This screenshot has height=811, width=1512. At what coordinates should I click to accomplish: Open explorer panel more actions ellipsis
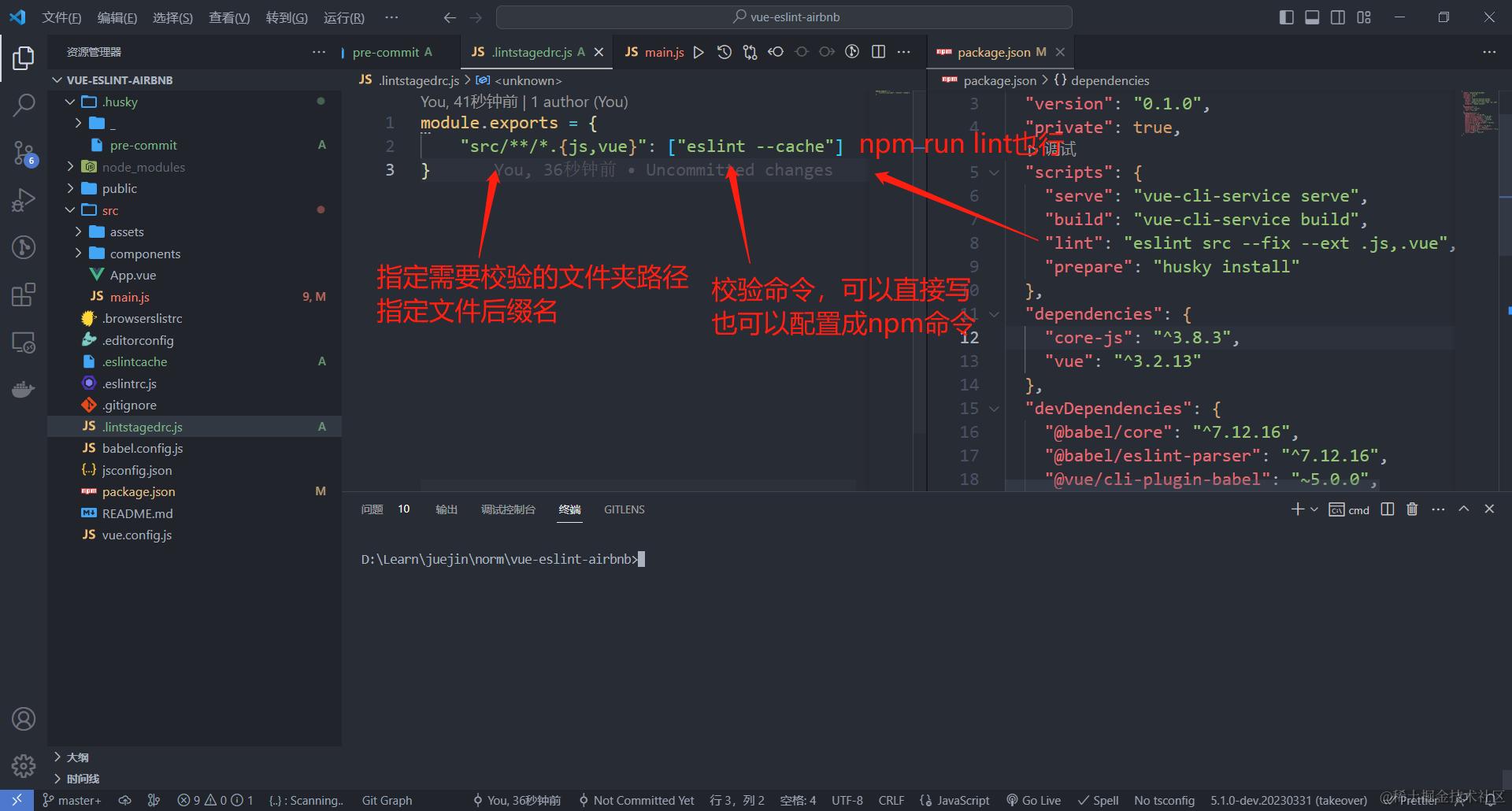[x=318, y=52]
